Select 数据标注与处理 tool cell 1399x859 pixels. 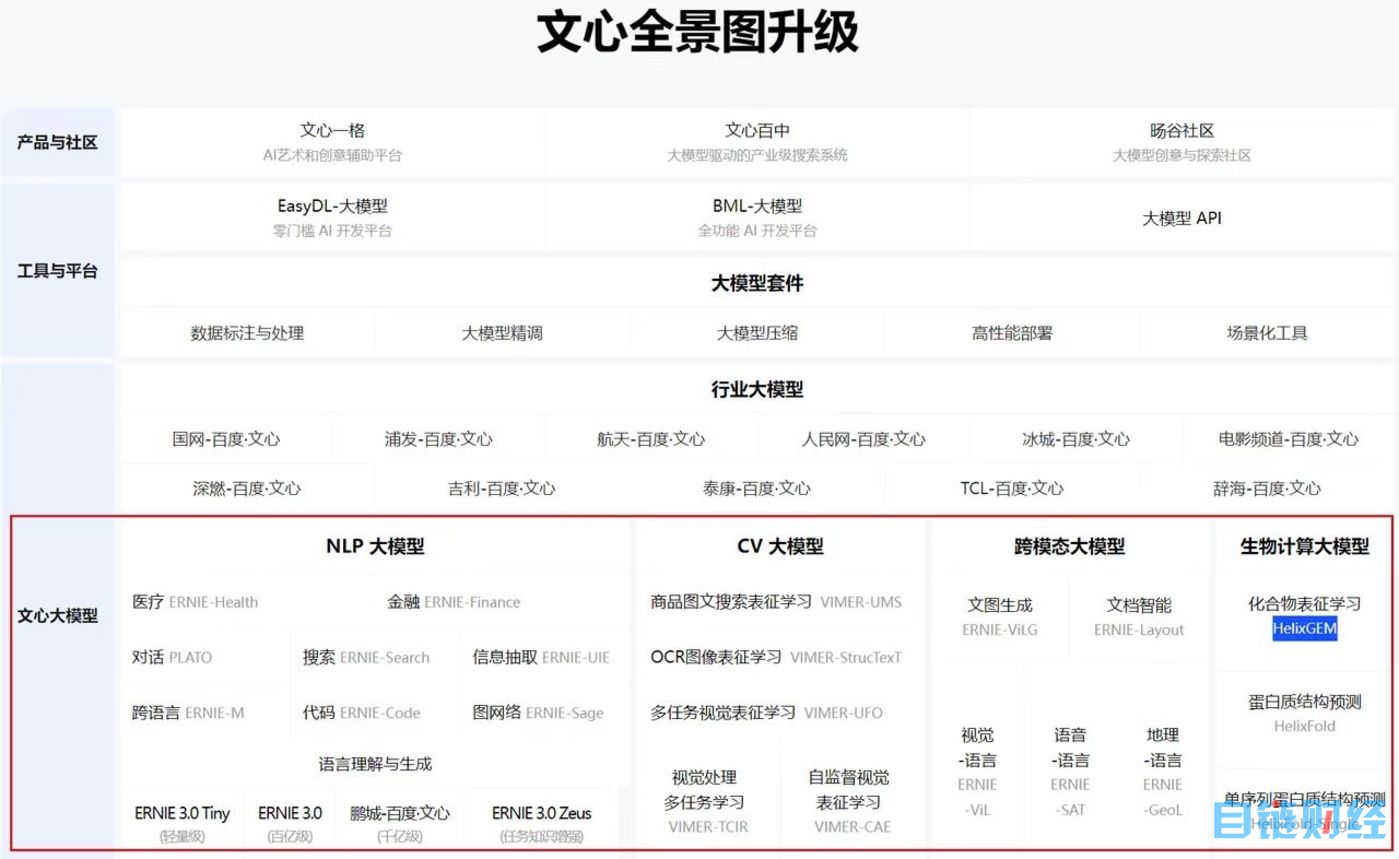[247, 333]
